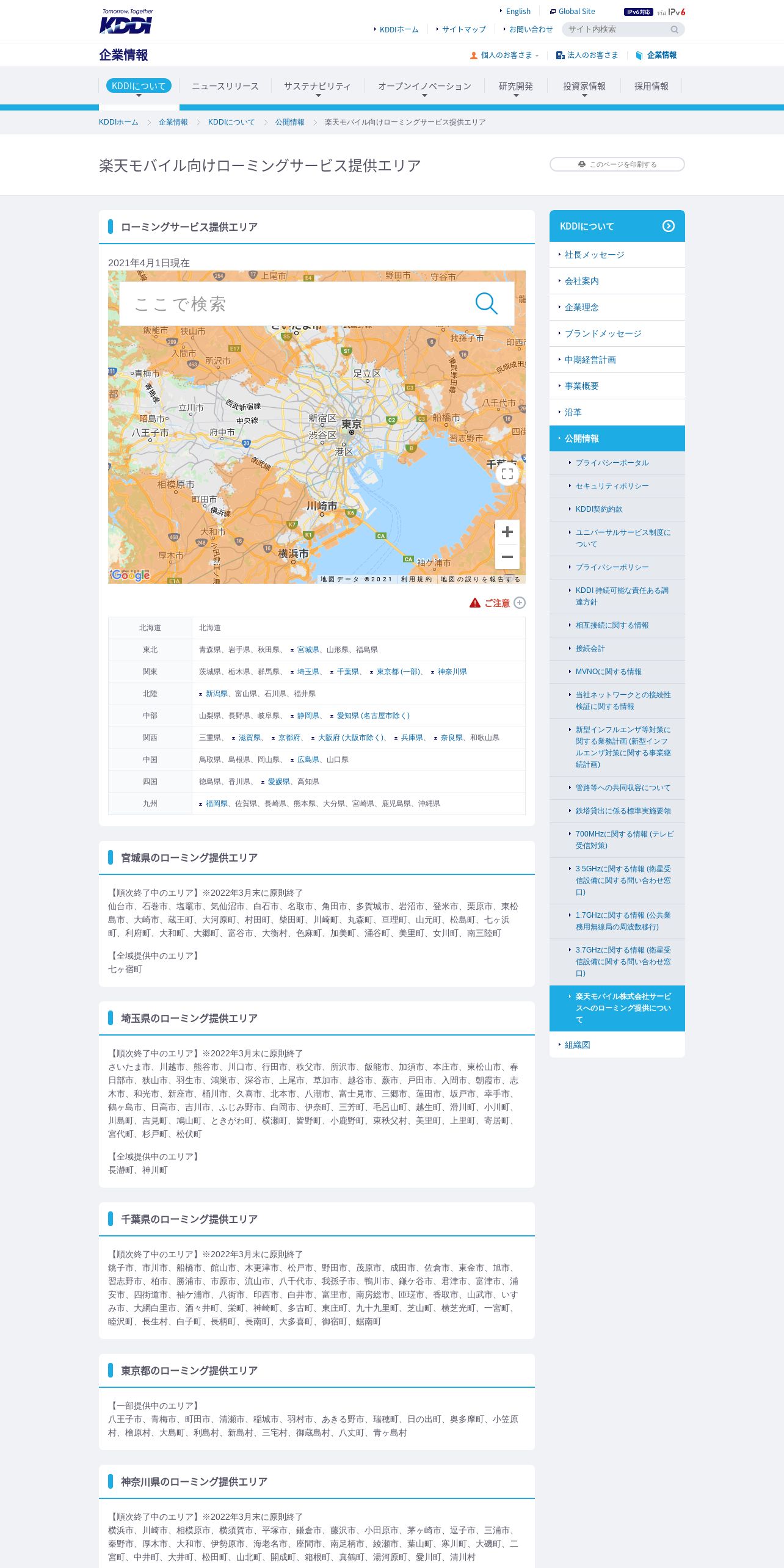Viewport: 784px width, 1568px height.
Task: Open ブランドメッセージ in sidebar
Action: (x=617, y=333)
